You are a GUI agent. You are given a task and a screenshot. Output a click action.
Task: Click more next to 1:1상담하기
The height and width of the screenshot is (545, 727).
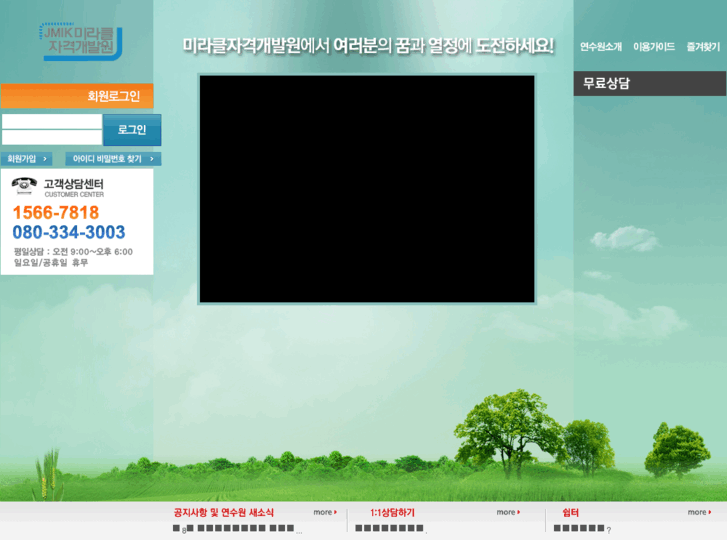click(x=508, y=512)
